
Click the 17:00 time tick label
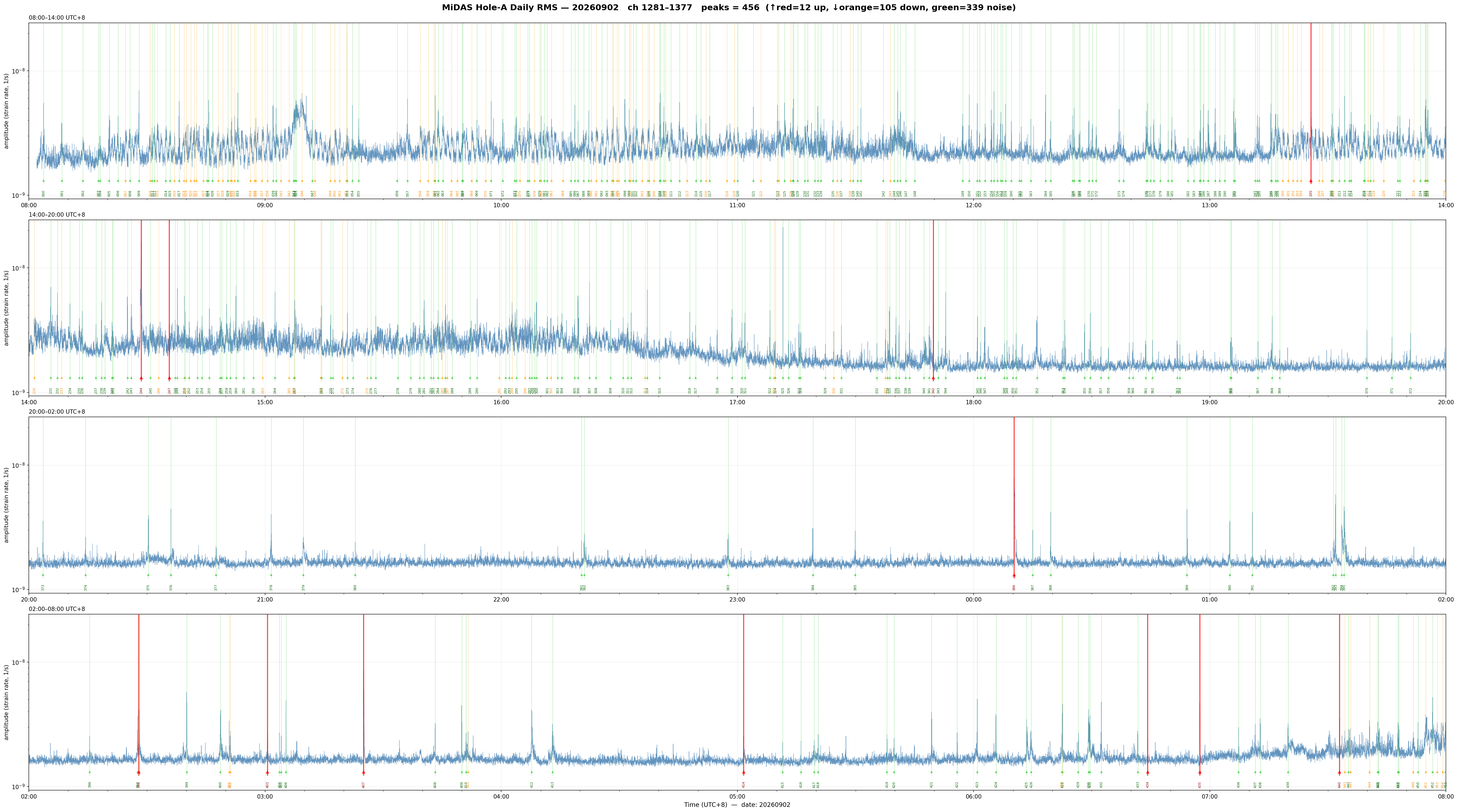tap(737, 402)
